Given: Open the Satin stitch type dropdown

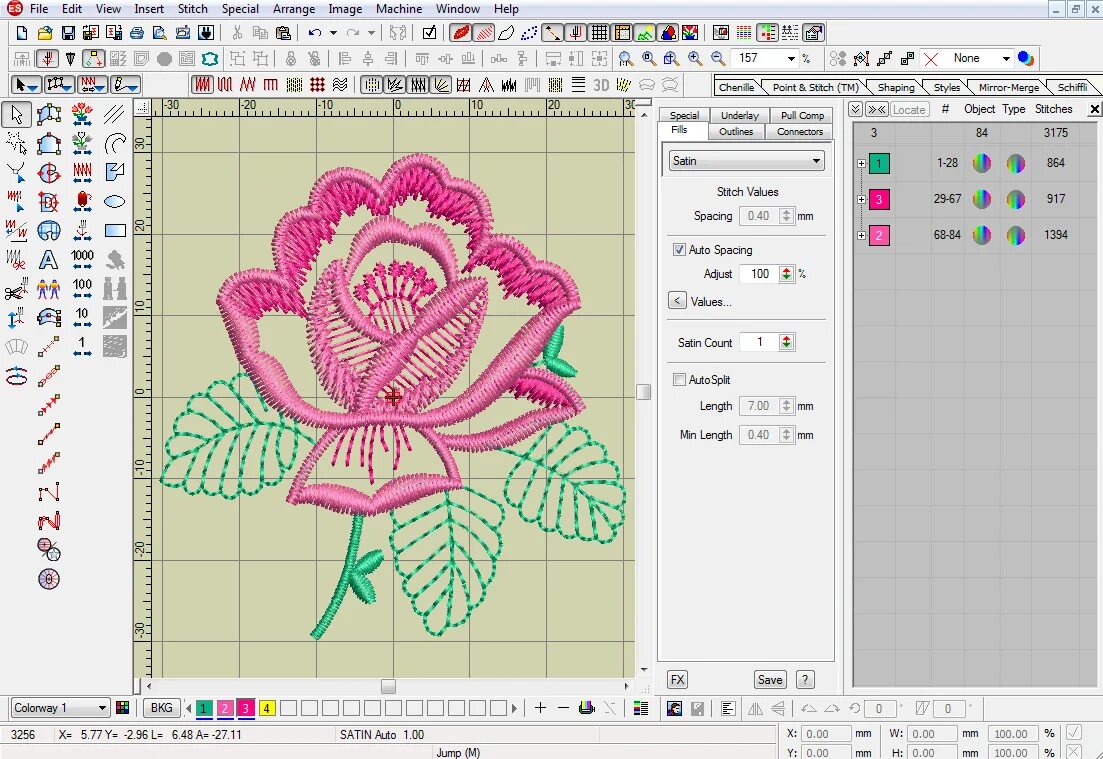Looking at the screenshot, I should coord(816,161).
